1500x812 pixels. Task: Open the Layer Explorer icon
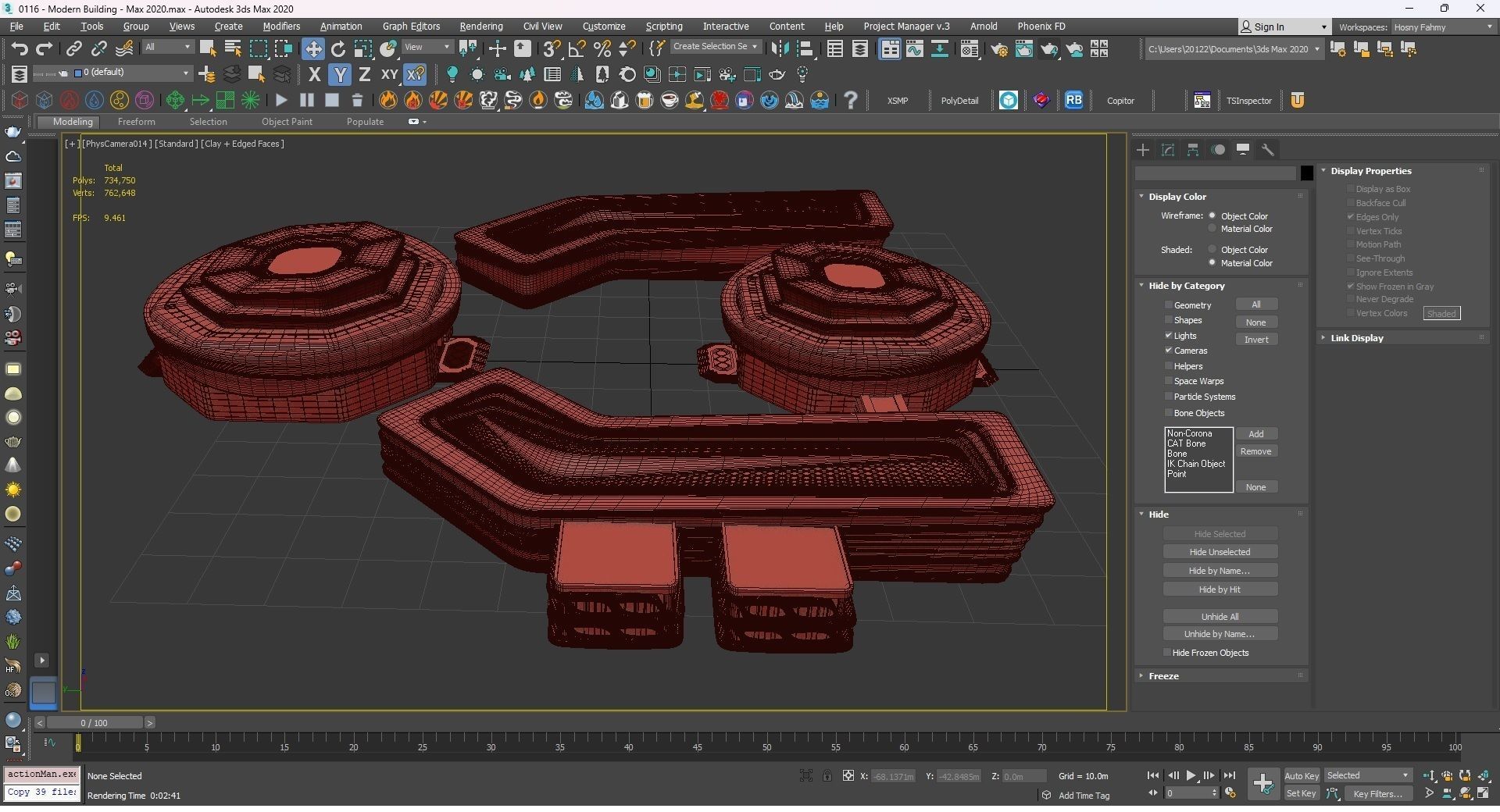859,49
